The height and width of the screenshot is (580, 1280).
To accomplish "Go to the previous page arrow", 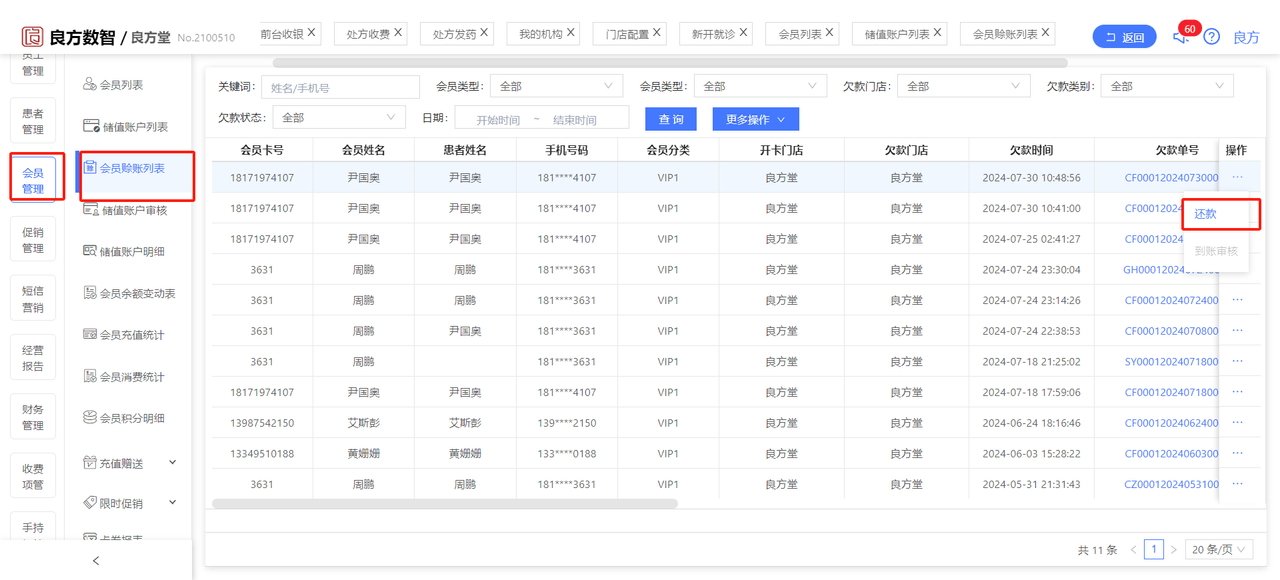I will click(x=1133, y=550).
